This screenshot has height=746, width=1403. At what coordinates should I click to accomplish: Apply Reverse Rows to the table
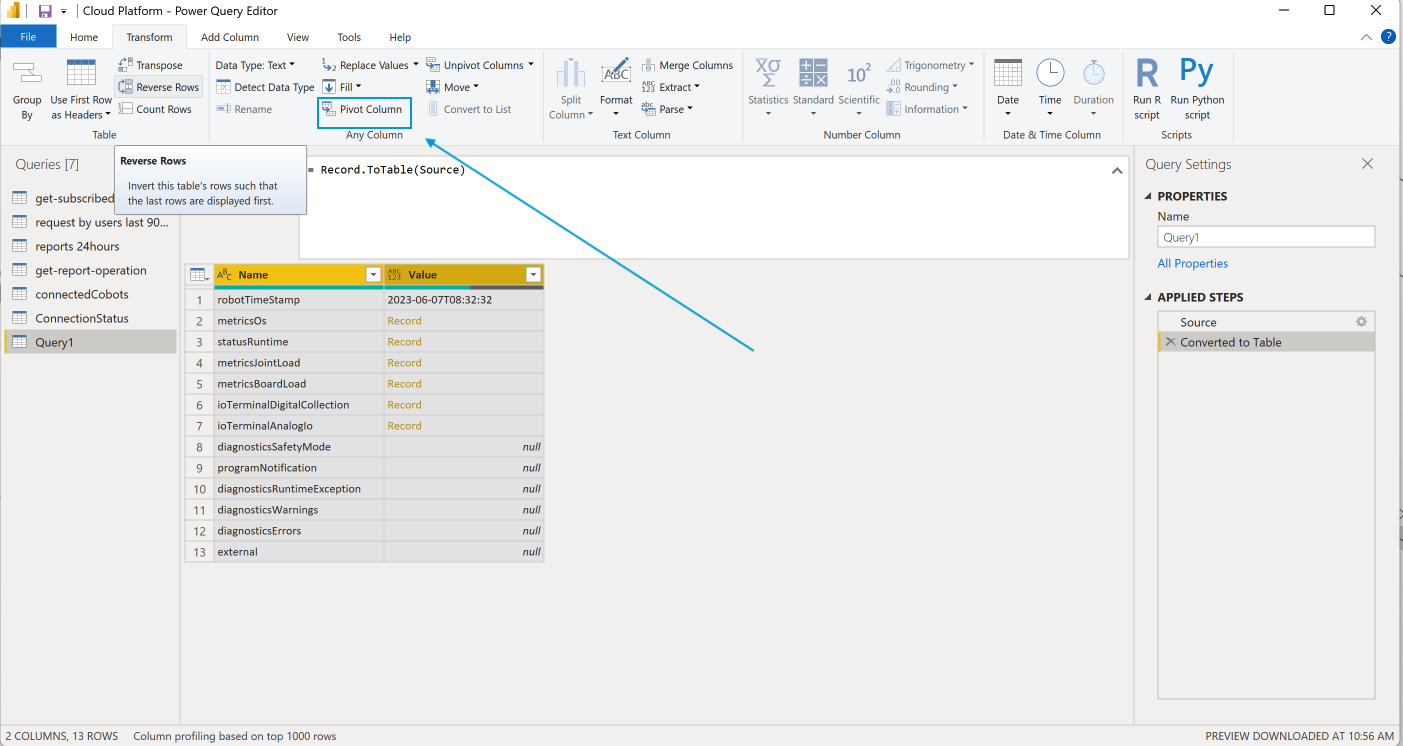pos(158,86)
